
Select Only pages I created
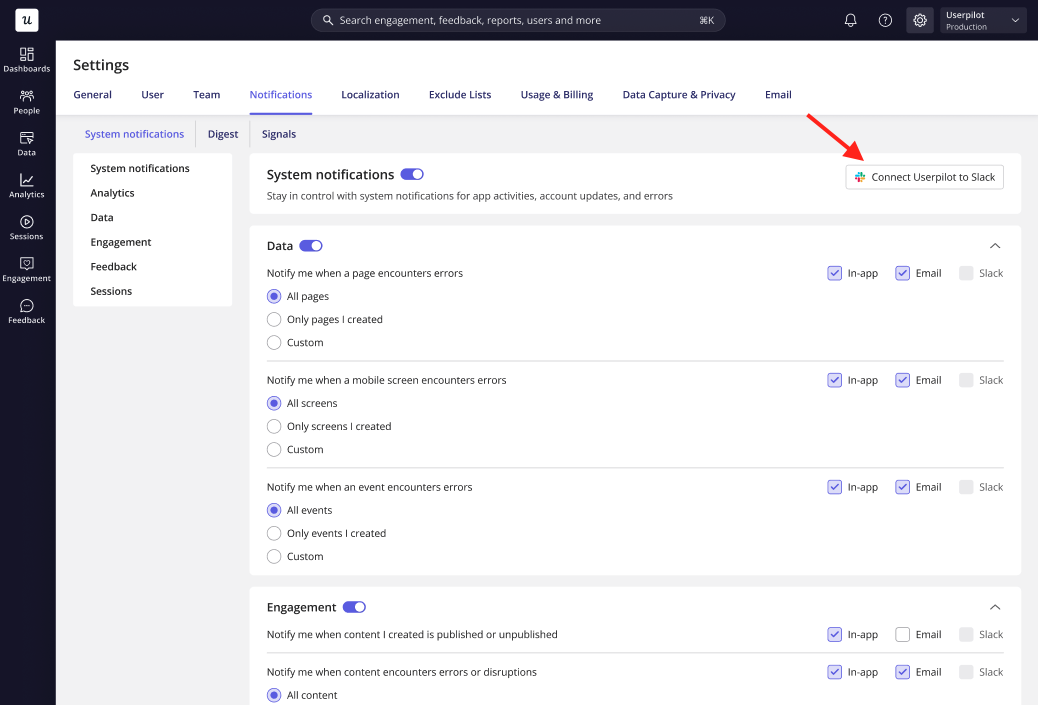point(273,319)
